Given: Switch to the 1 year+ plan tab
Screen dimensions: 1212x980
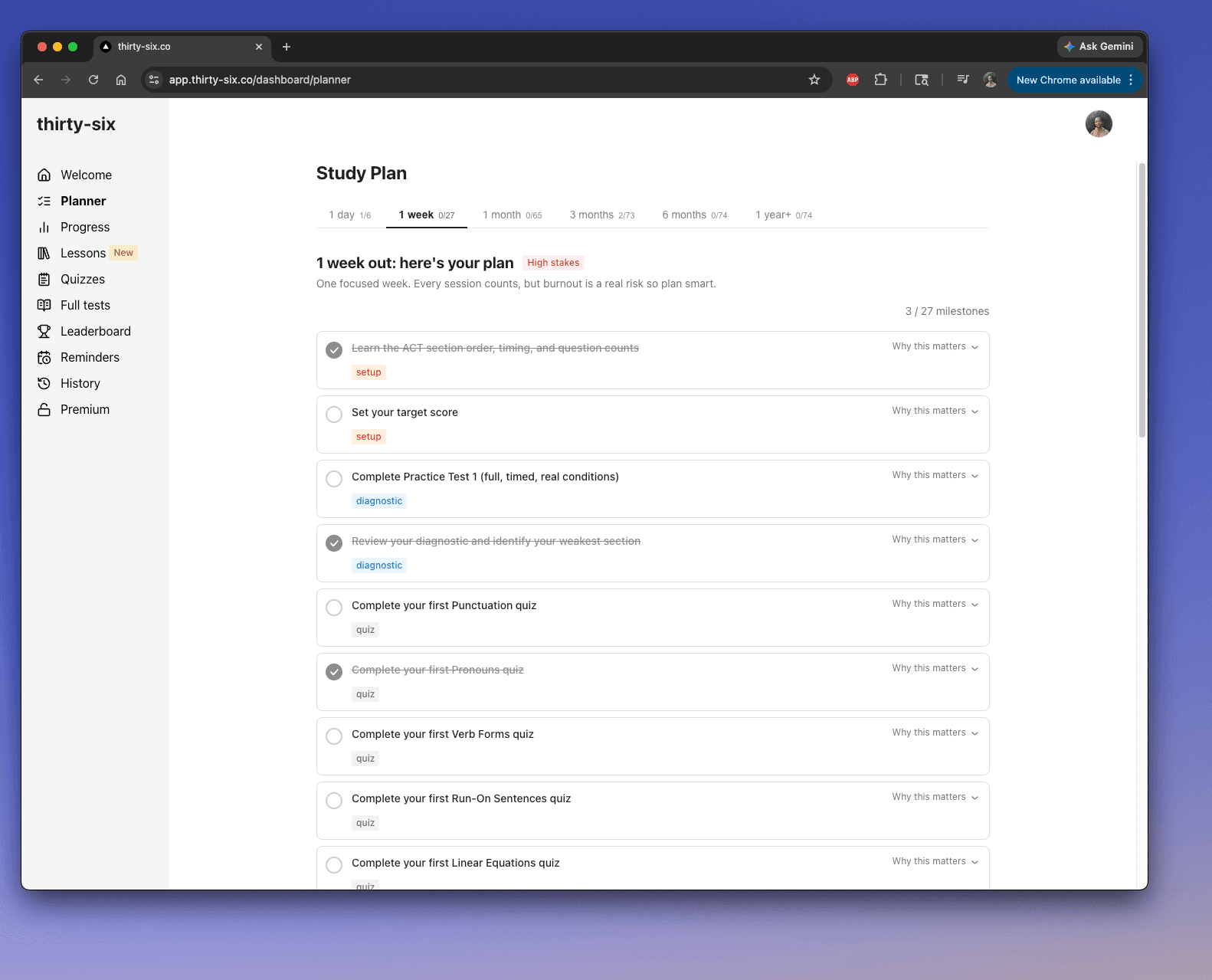Looking at the screenshot, I should (784, 215).
